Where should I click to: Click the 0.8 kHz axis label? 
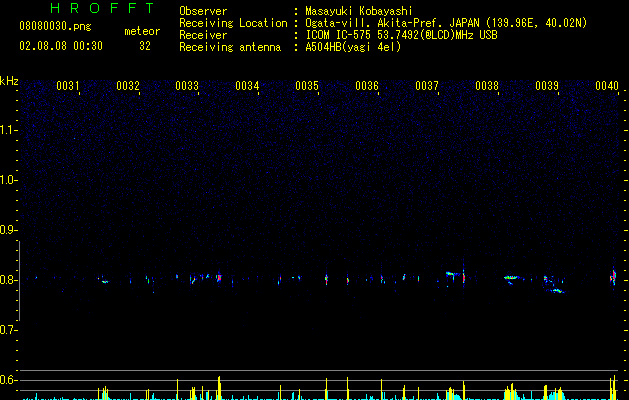8,280
